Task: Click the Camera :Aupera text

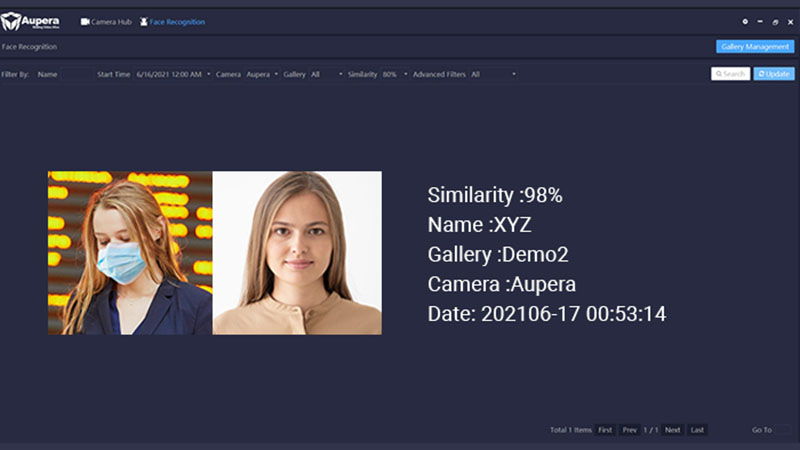Action: pyautogui.click(x=502, y=284)
